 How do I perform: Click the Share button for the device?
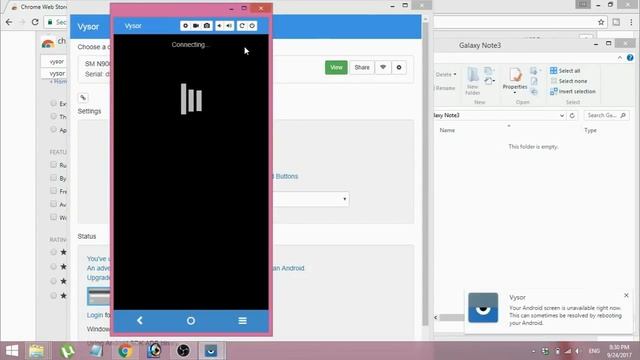[x=362, y=67]
